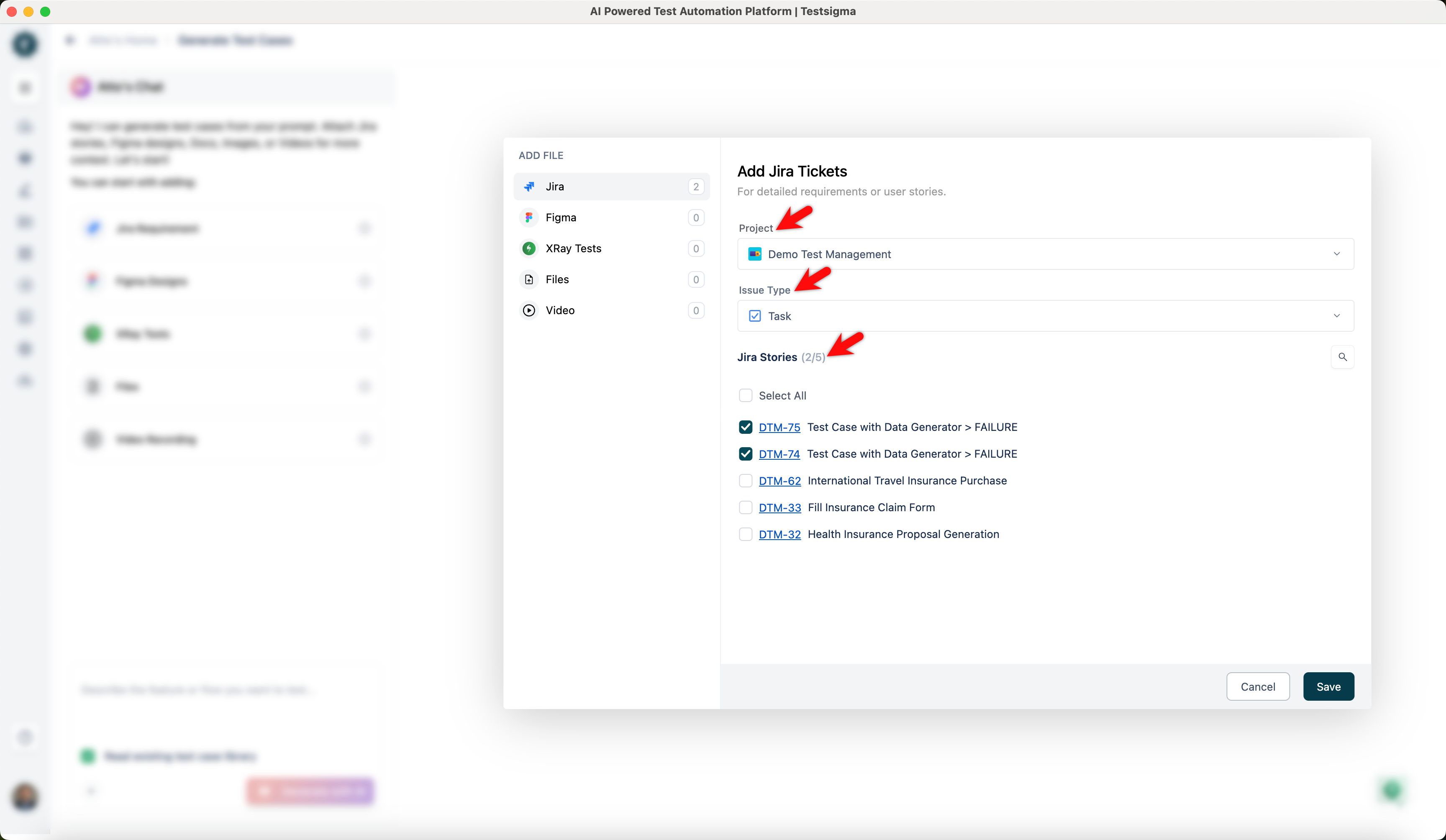Select the DTM-62 International Travel Insurance checkbox
The image size is (1446, 840).
pos(745,480)
